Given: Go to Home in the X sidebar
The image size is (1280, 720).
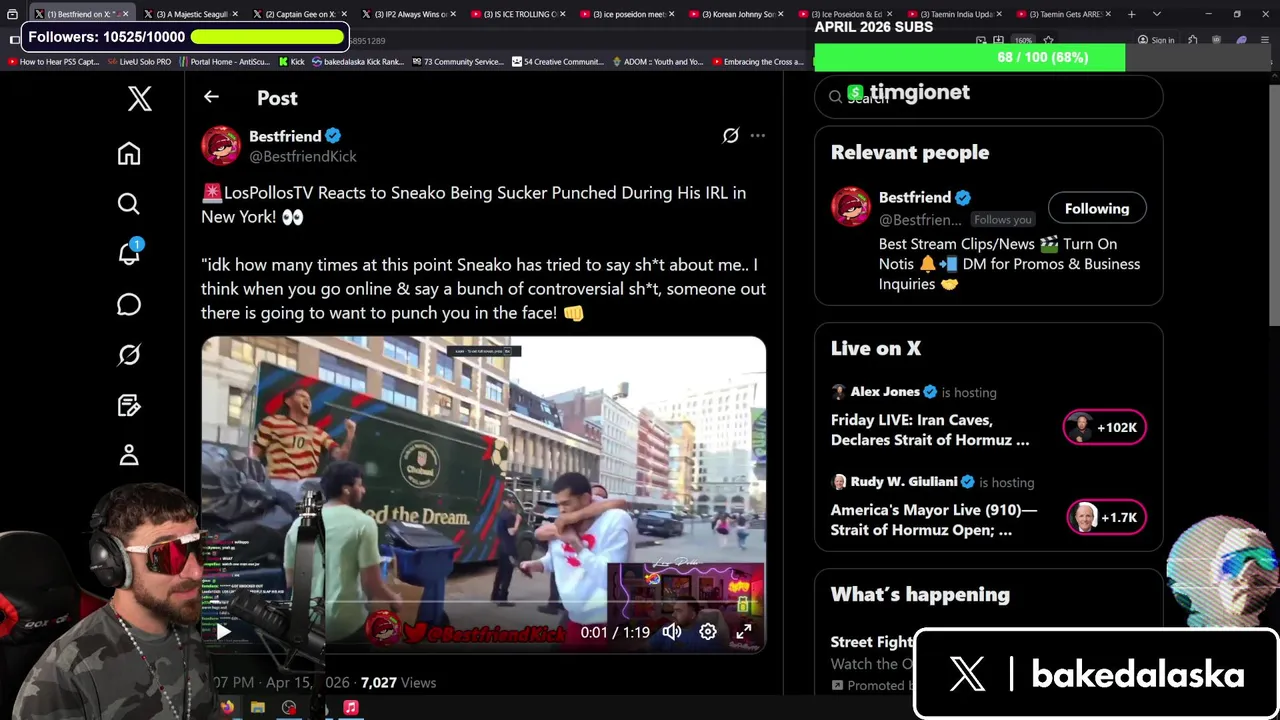Looking at the screenshot, I should (x=129, y=153).
